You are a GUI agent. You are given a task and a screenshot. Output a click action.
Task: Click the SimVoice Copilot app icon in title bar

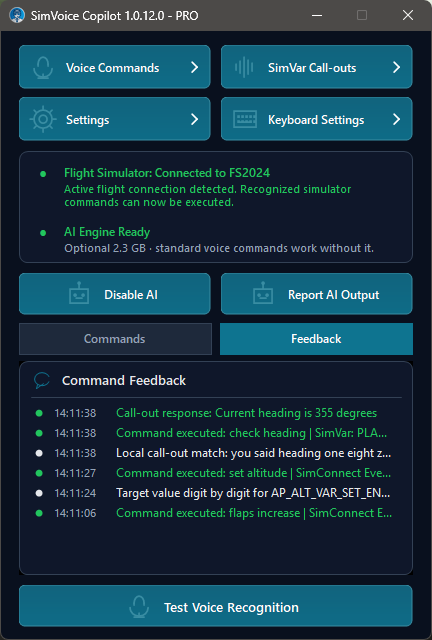point(17,15)
